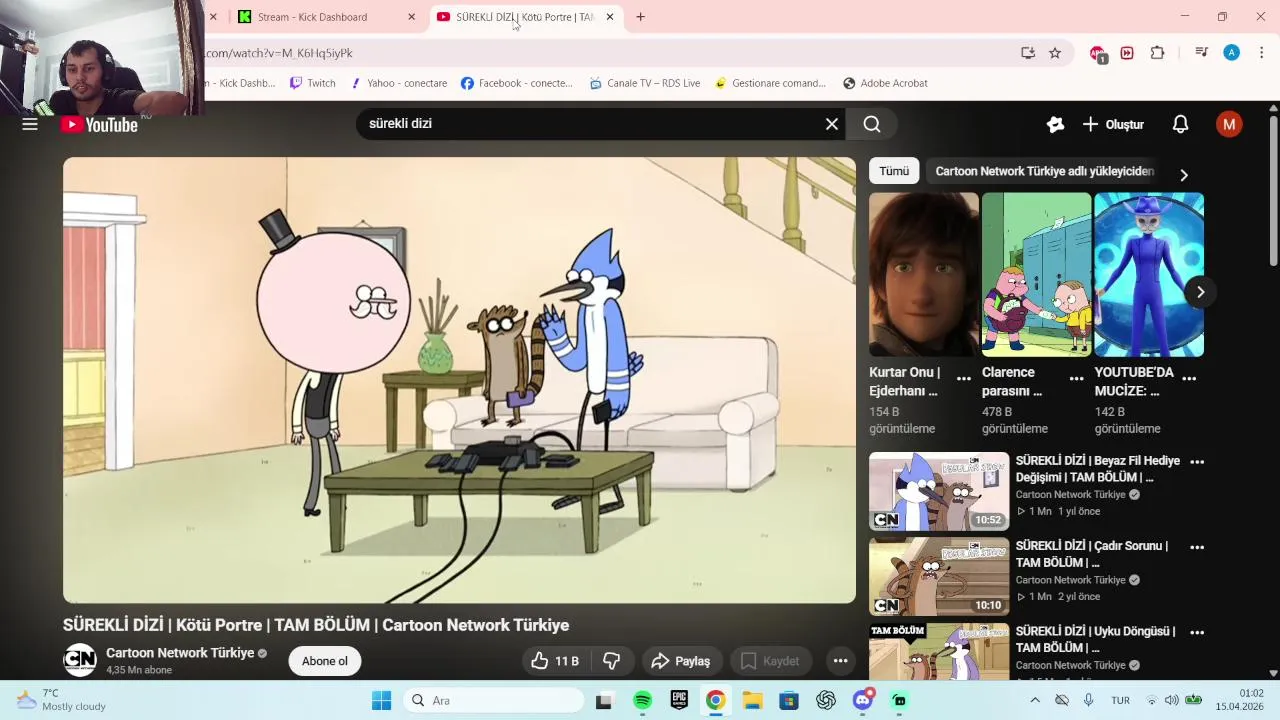
Task: Go to YouTube home via logo
Action: tap(99, 124)
